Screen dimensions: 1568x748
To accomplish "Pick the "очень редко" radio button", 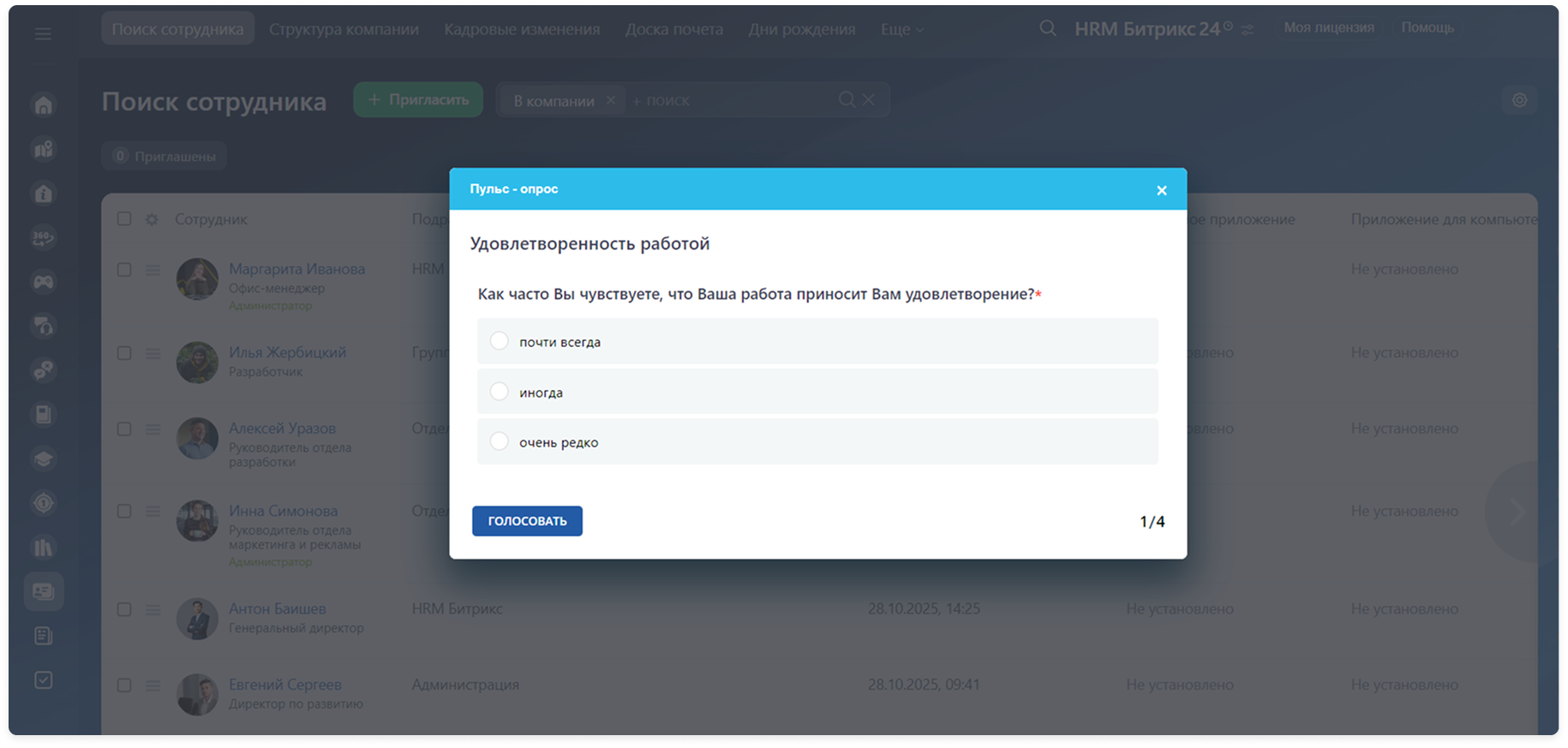I will point(500,441).
